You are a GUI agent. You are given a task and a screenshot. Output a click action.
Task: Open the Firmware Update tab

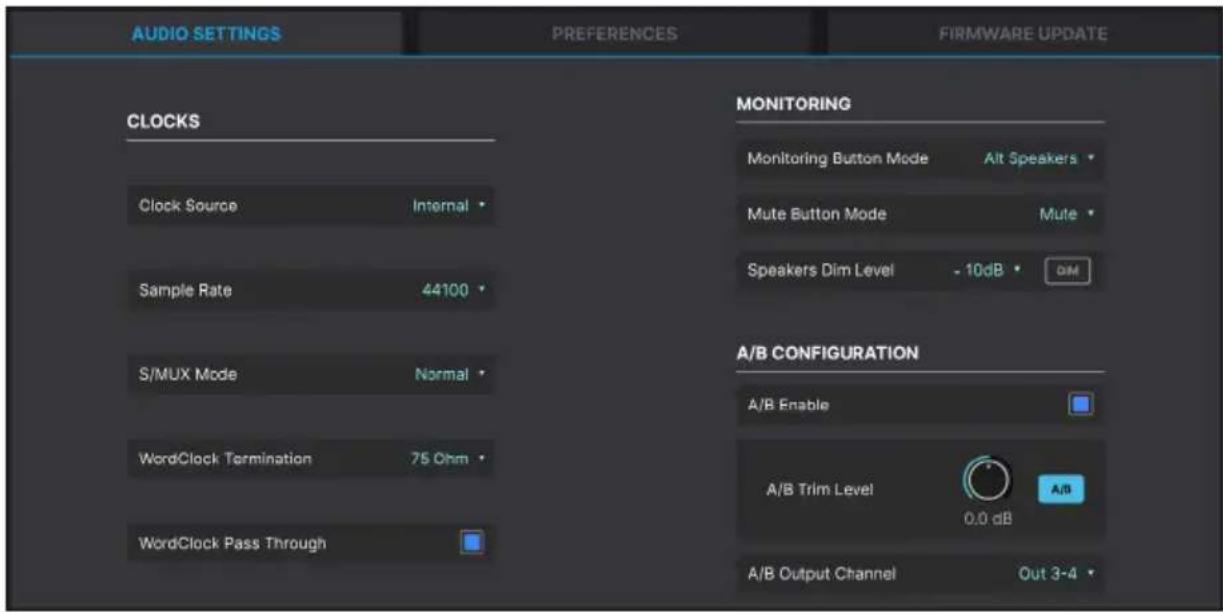point(1022,34)
